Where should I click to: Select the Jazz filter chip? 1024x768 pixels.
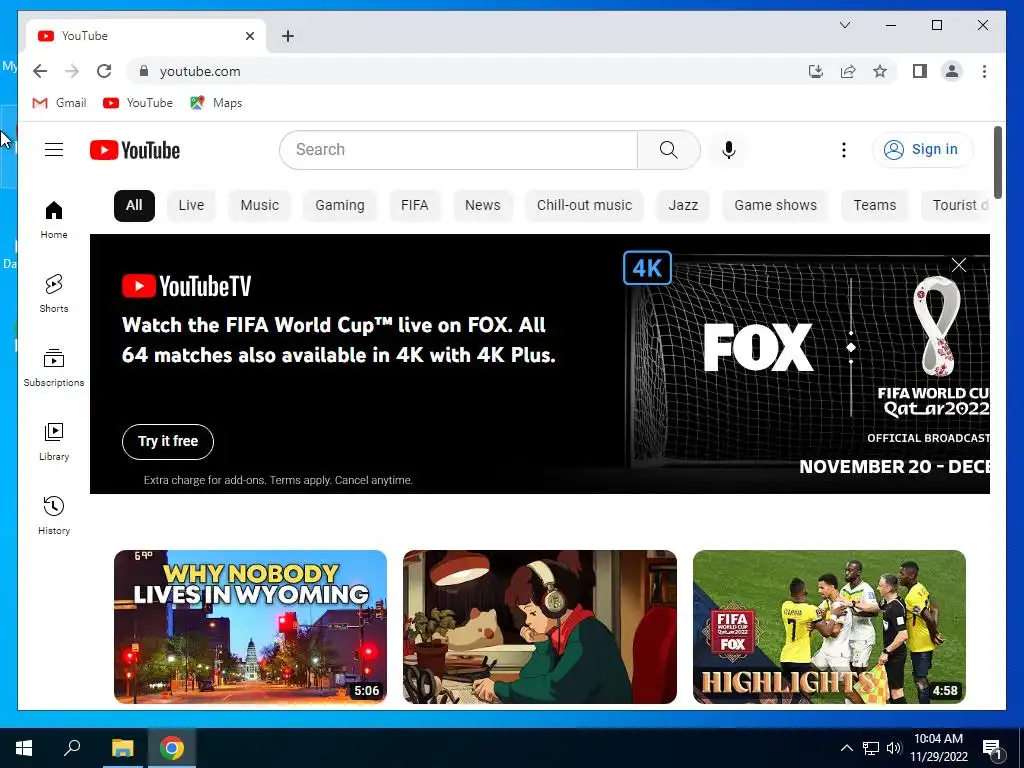tap(683, 205)
